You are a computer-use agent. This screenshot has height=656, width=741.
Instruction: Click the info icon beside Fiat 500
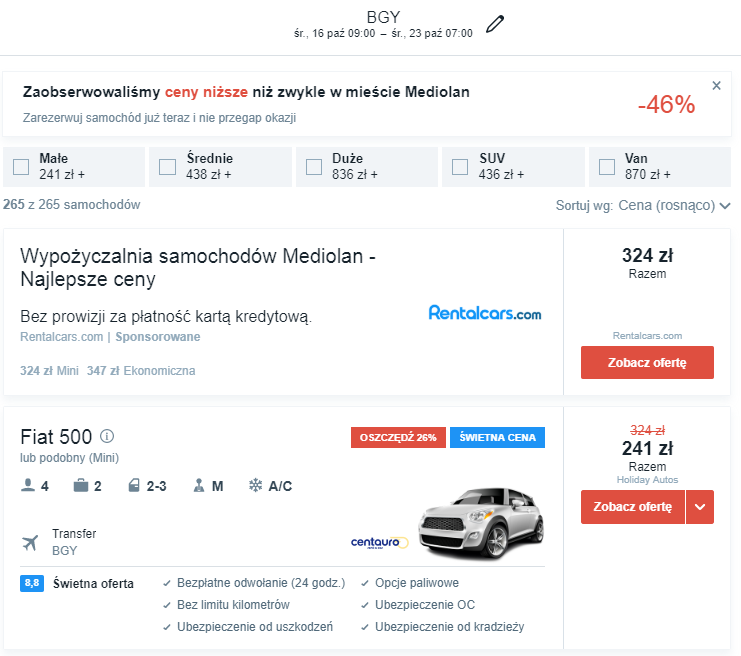click(107, 436)
